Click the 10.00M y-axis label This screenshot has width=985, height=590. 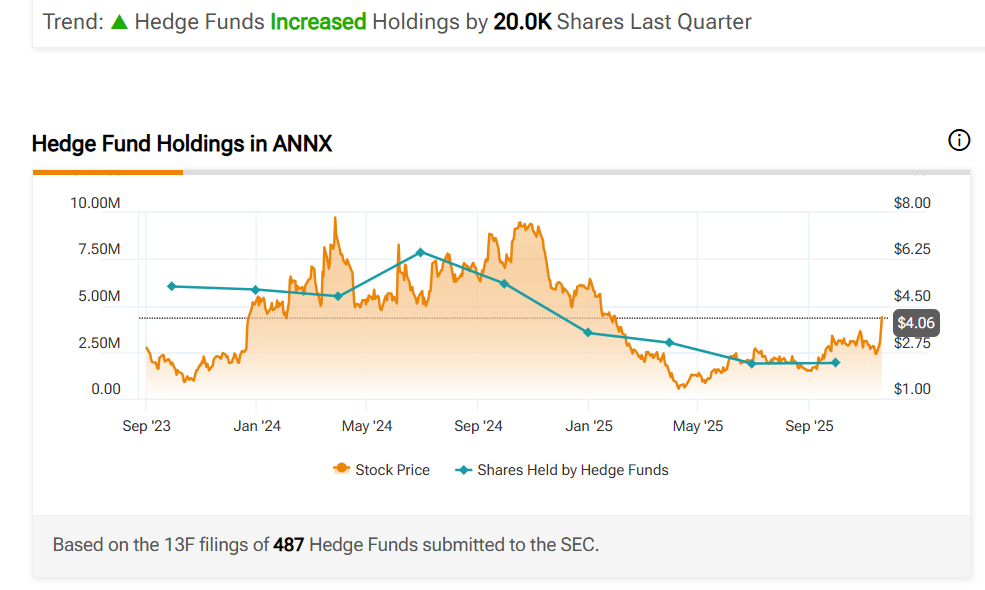pyautogui.click(x=96, y=203)
